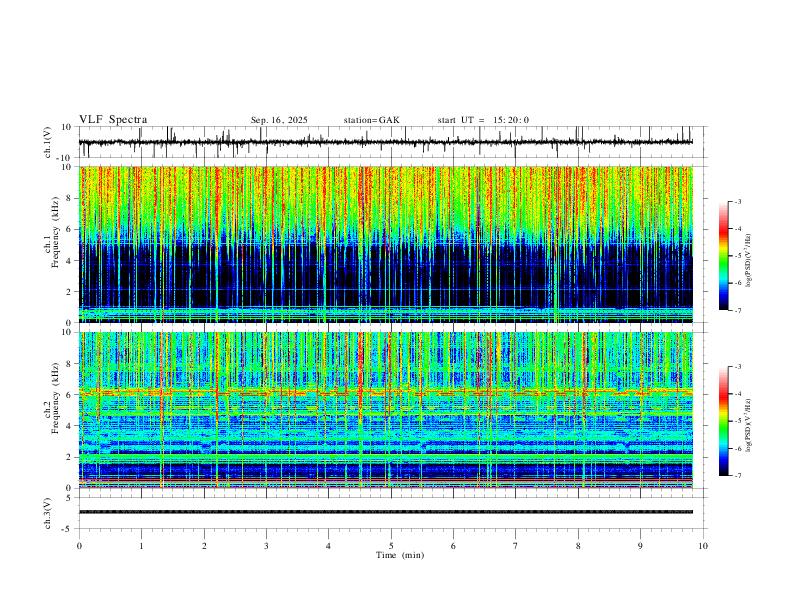This screenshot has width=792, height=612.
Task: Click lower color bar label 'log(PSD)(V²/Hz)'
Action: pyautogui.click(x=749, y=425)
